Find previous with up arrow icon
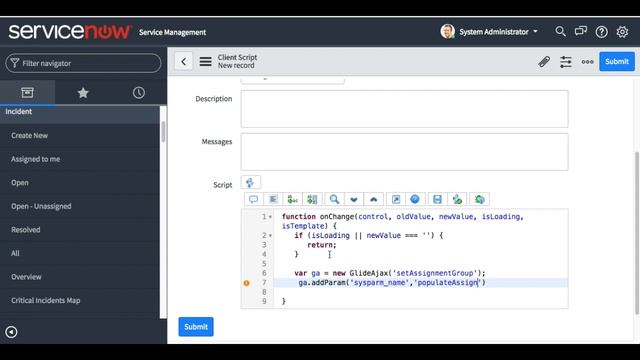The height and width of the screenshot is (360, 640). 373,200
